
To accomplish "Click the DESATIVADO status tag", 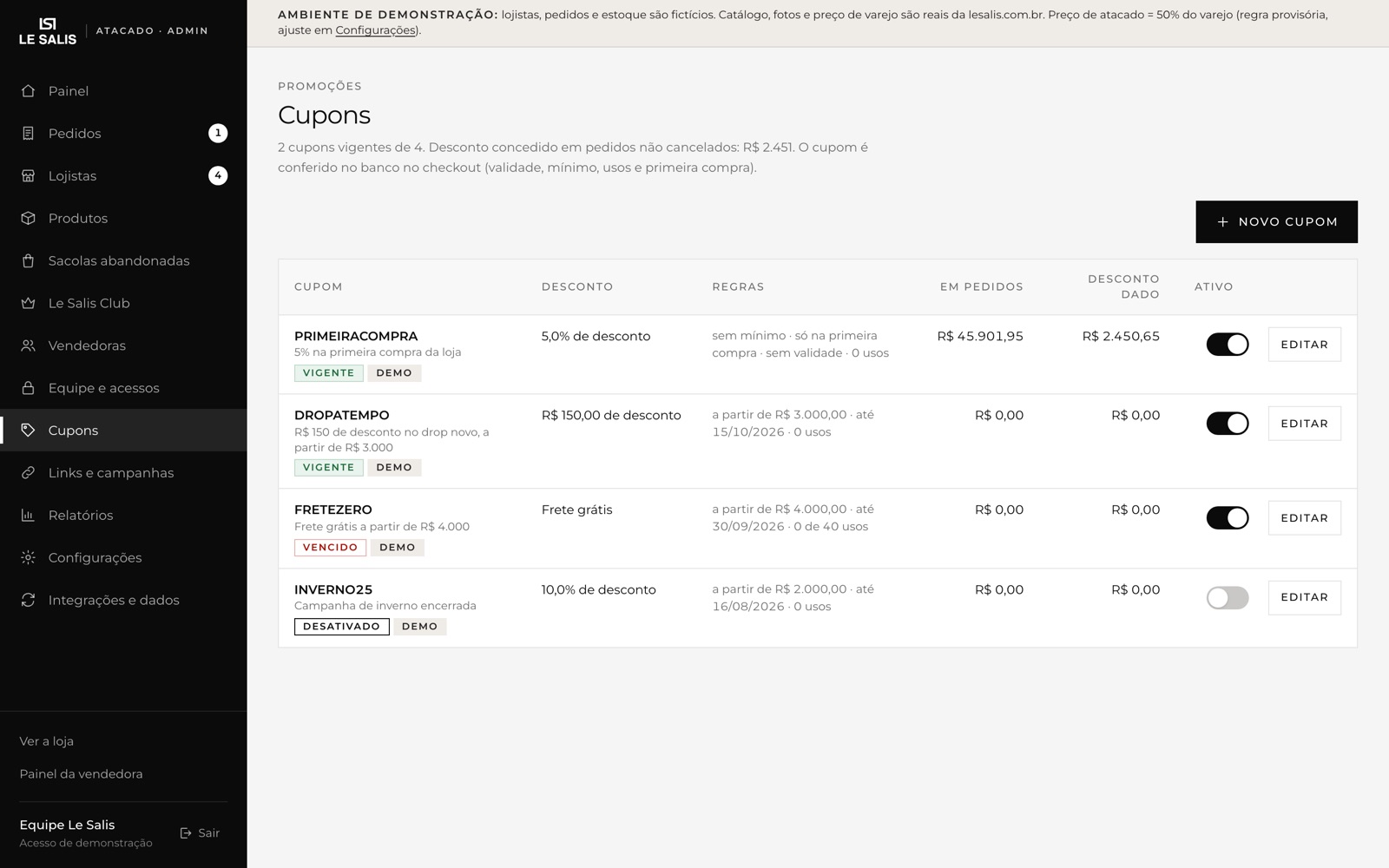I will click(x=341, y=627).
